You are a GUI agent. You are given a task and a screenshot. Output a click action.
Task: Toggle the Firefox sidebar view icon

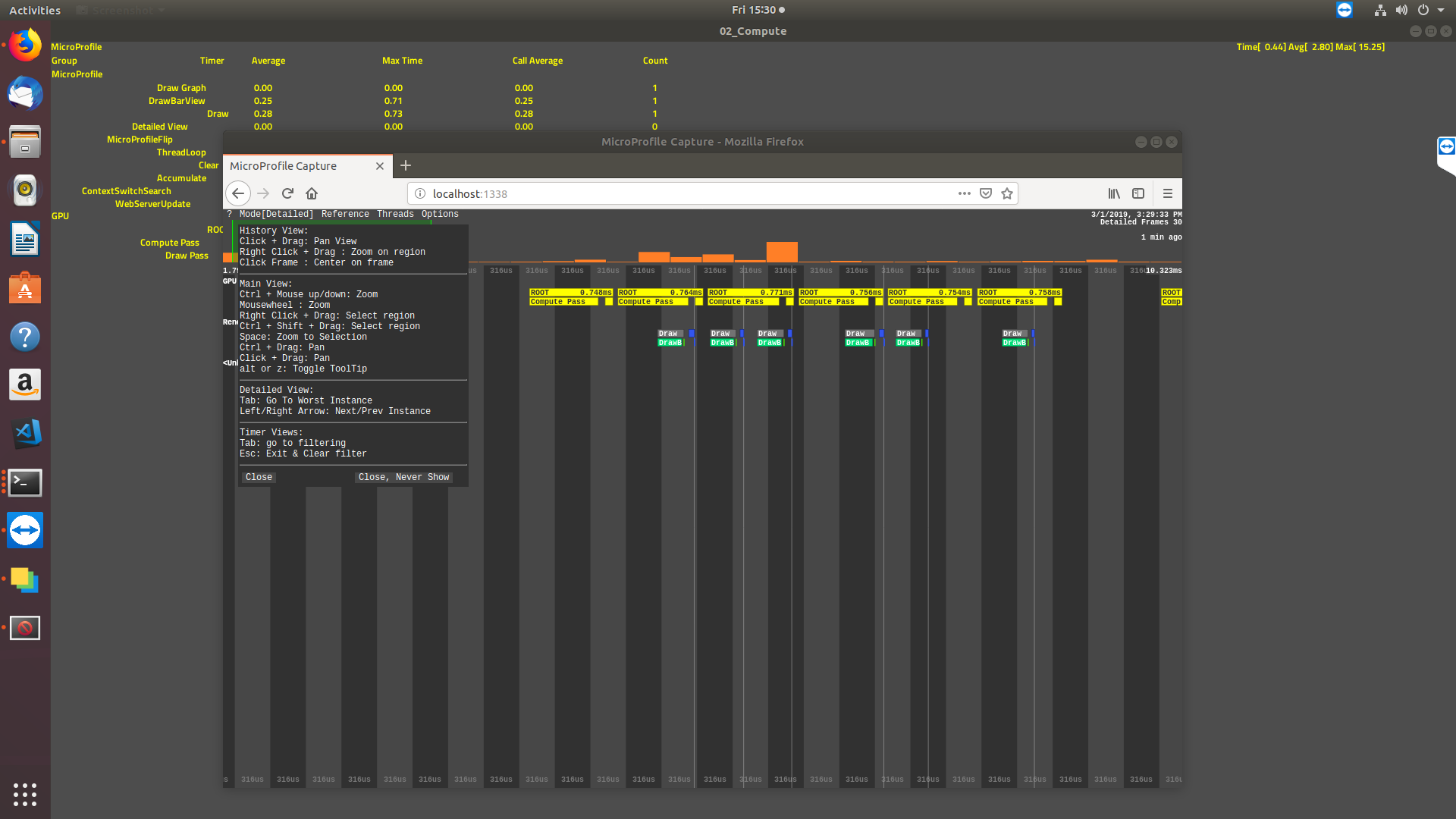(x=1138, y=194)
